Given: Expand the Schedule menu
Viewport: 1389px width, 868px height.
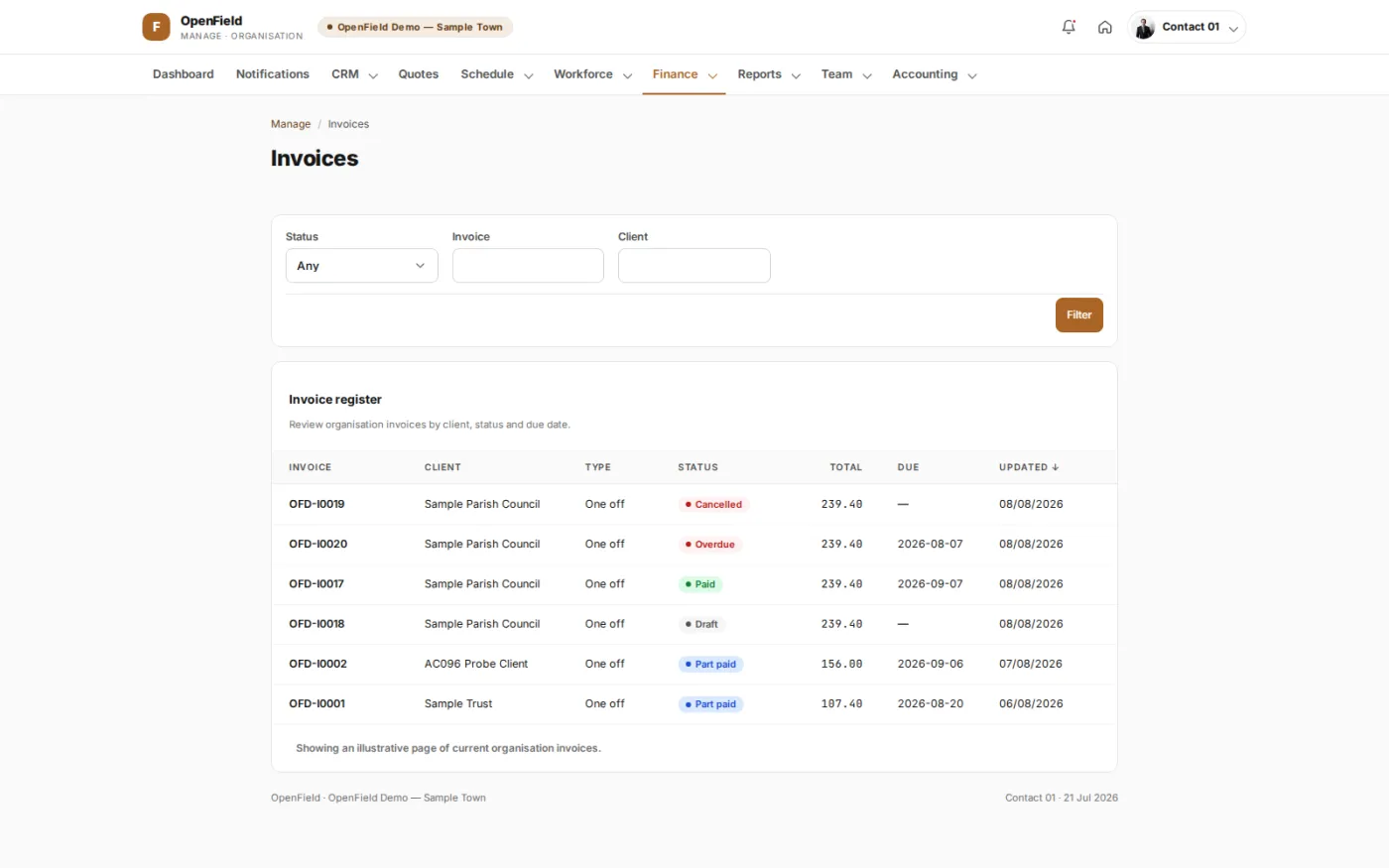Looking at the screenshot, I should (497, 74).
